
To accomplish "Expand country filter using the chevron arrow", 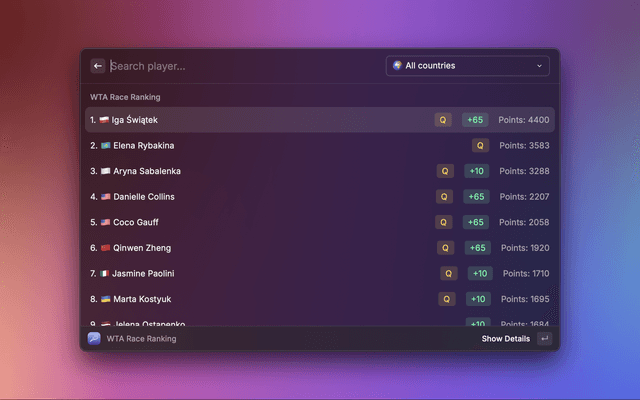I will click(x=539, y=66).
